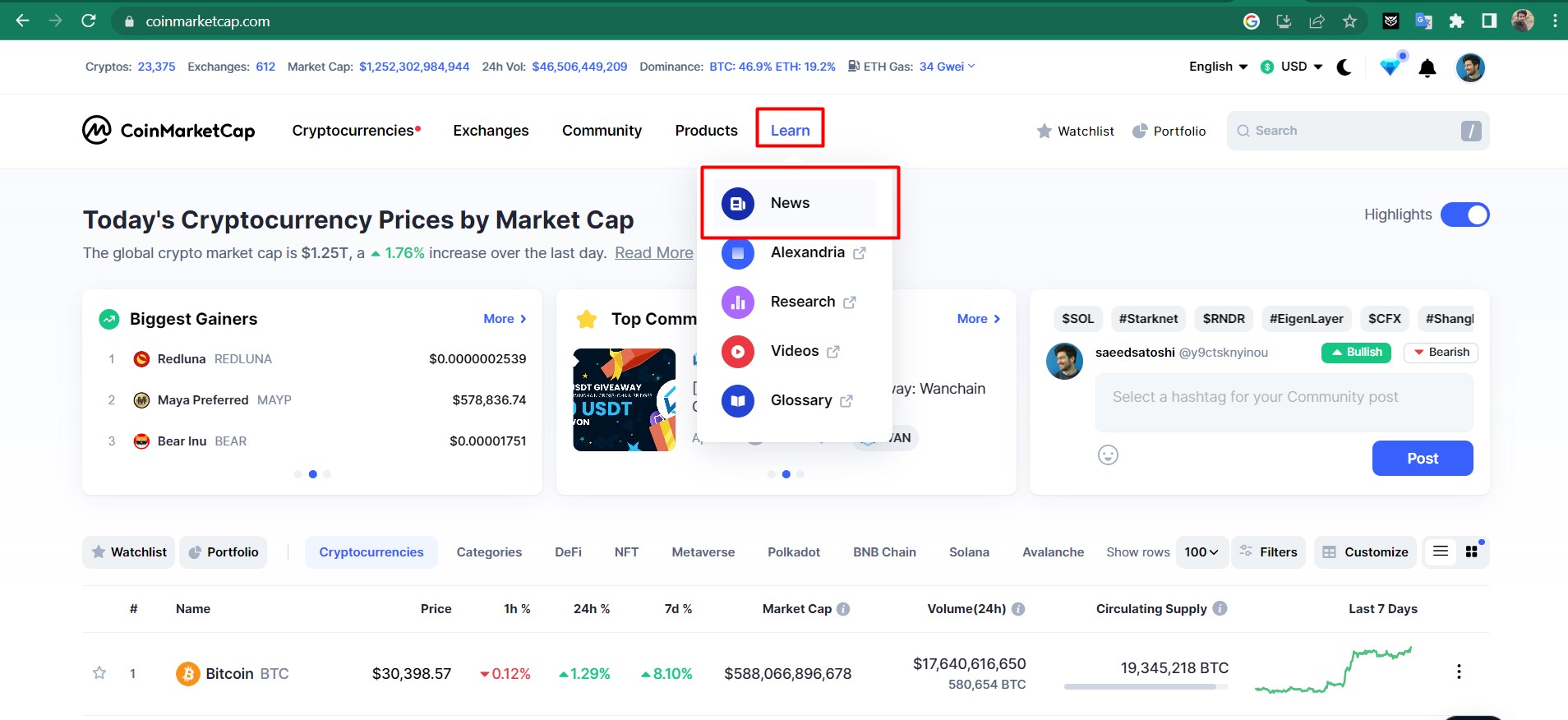Click Read More link
The image size is (1568, 720).
653,253
